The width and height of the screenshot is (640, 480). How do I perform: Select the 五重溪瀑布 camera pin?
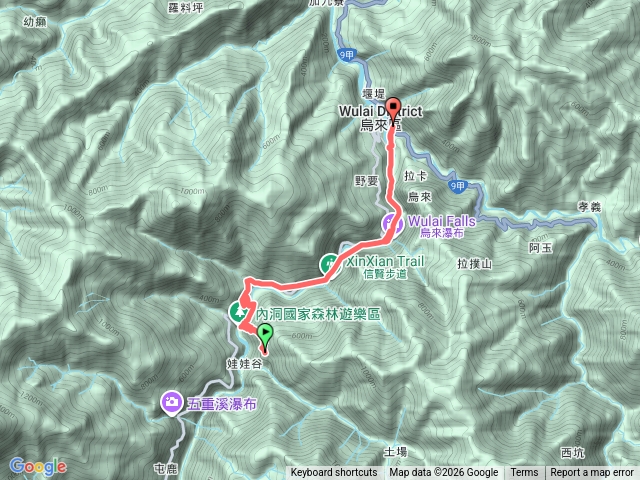click(x=171, y=404)
